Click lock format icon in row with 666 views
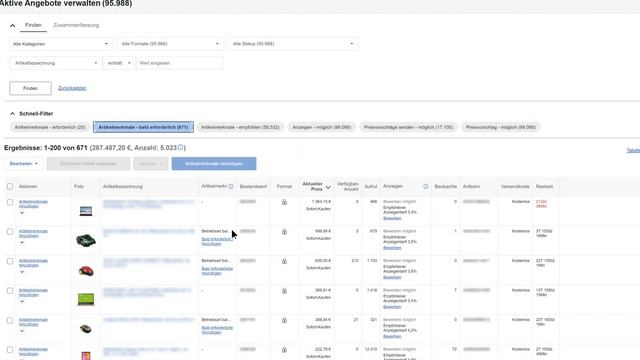The image size is (640, 360). pyautogui.click(x=284, y=202)
